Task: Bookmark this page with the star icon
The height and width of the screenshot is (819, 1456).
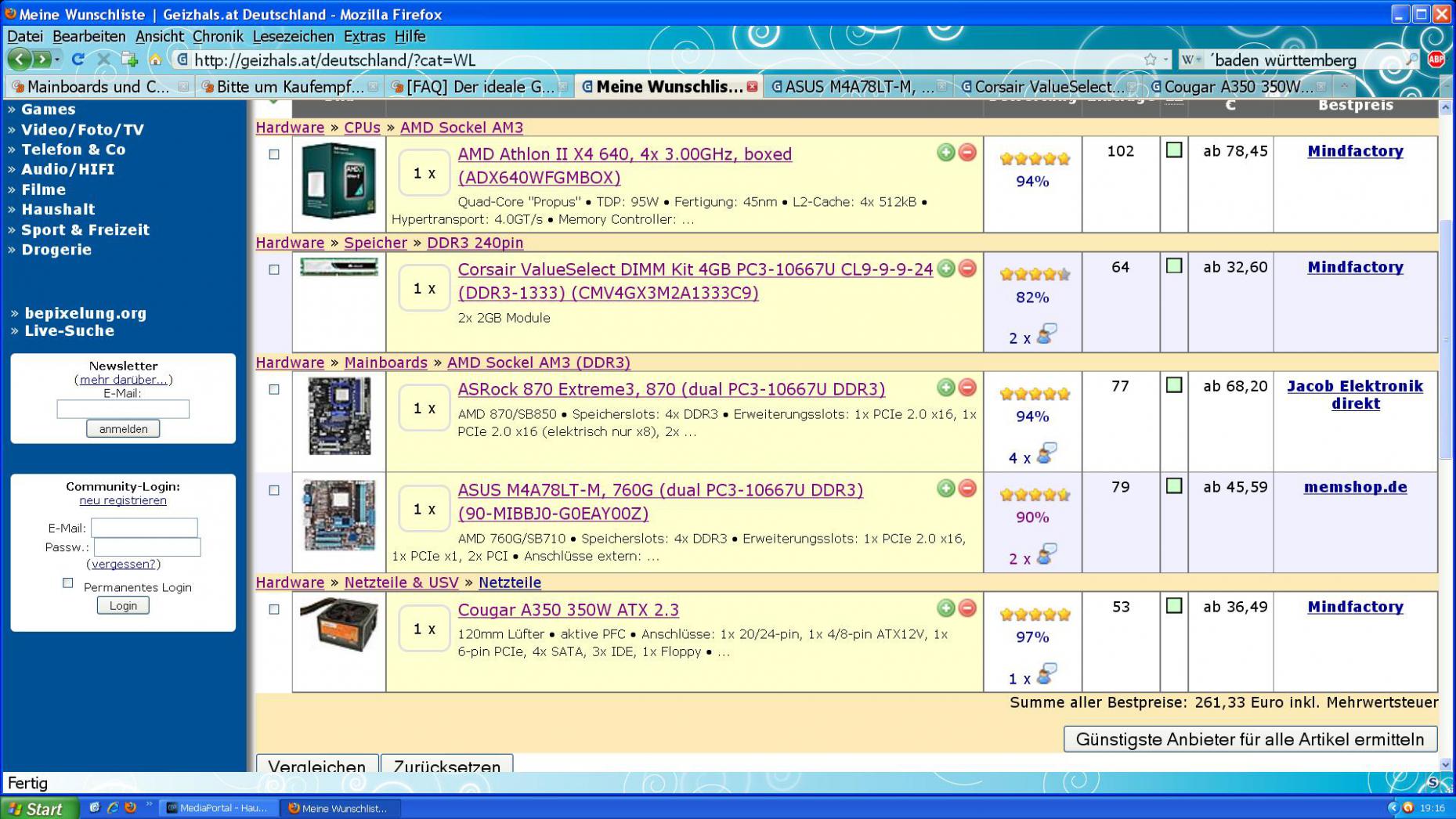Action: [x=1150, y=60]
